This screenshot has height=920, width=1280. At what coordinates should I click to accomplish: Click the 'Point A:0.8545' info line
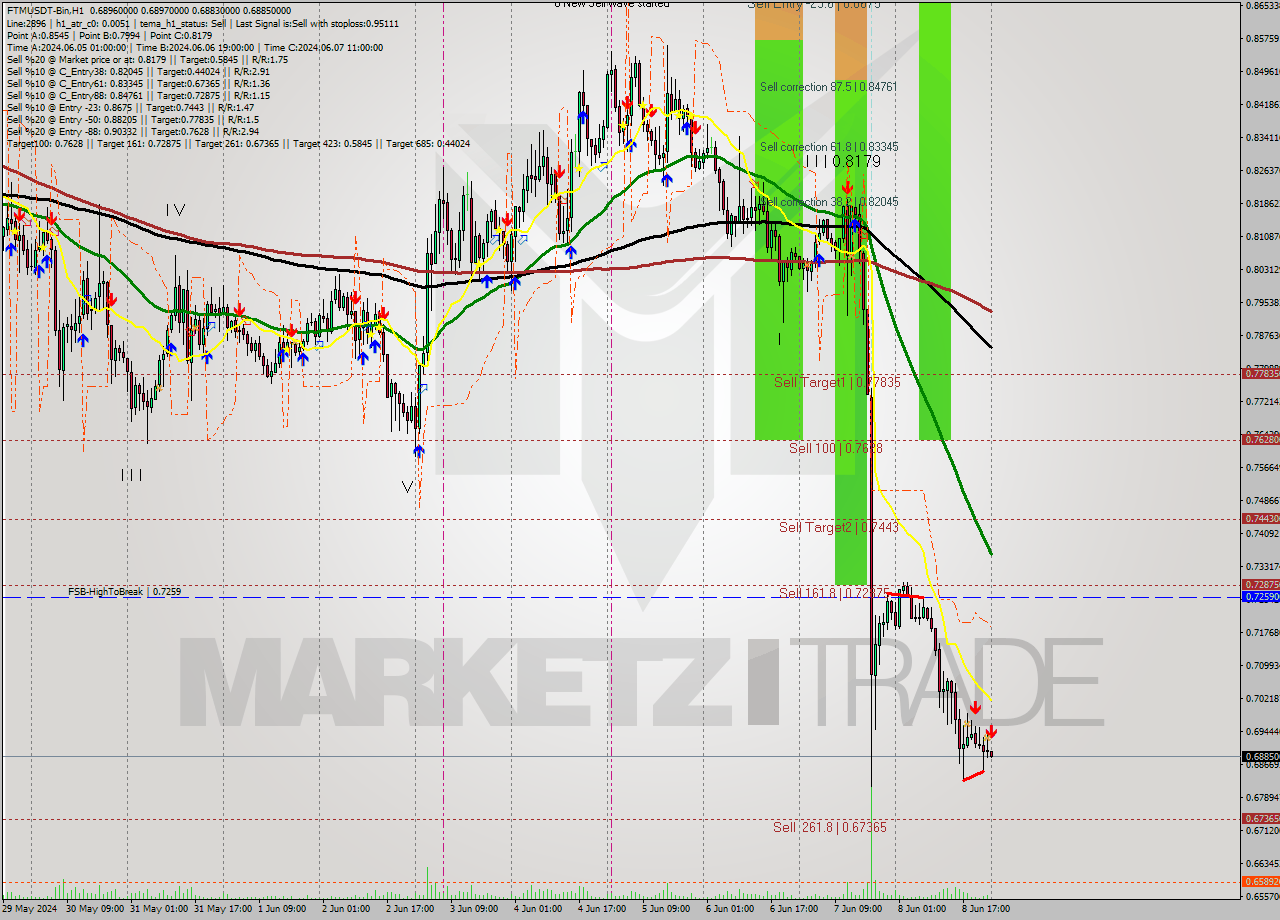[x=108, y=34]
